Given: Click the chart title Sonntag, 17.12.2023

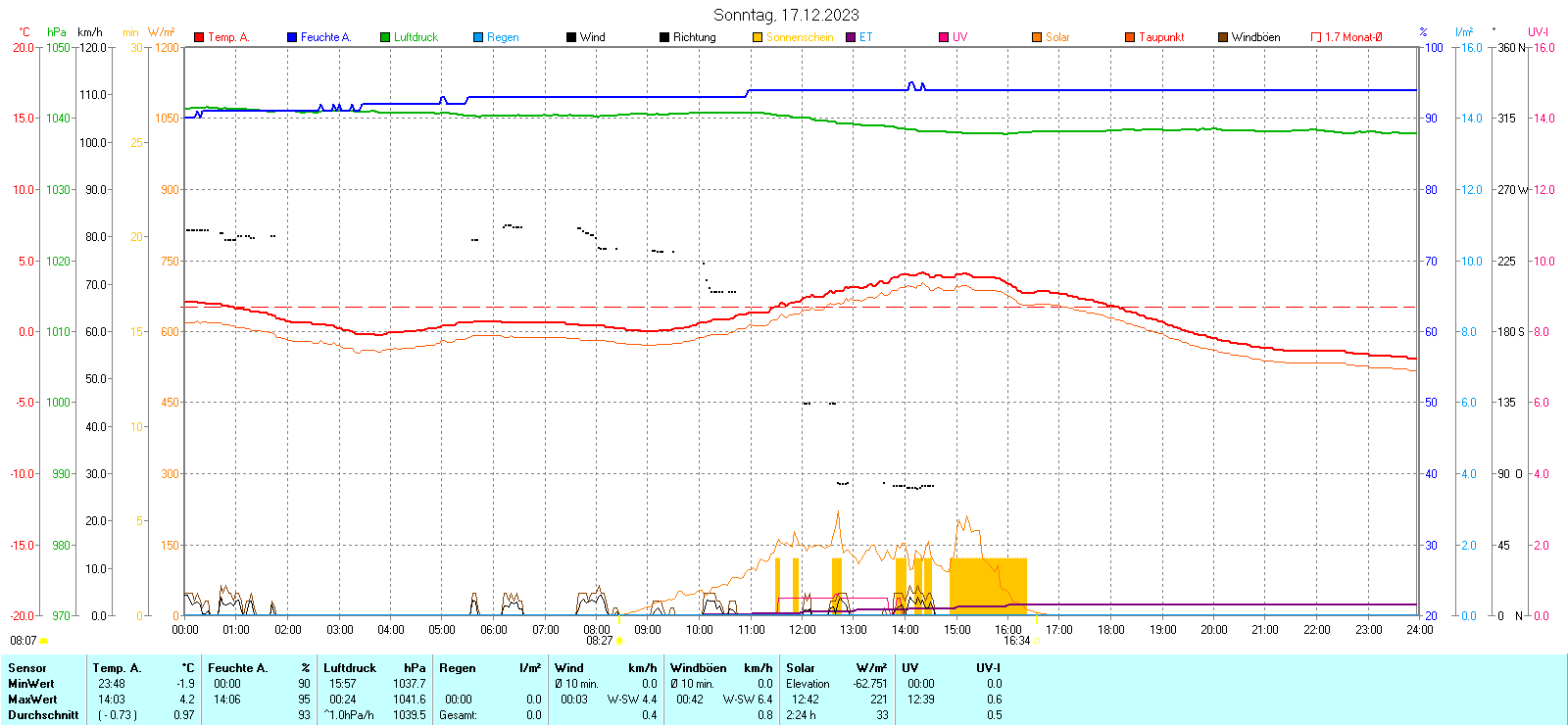Looking at the screenshot, I should [x=786, y=15].
